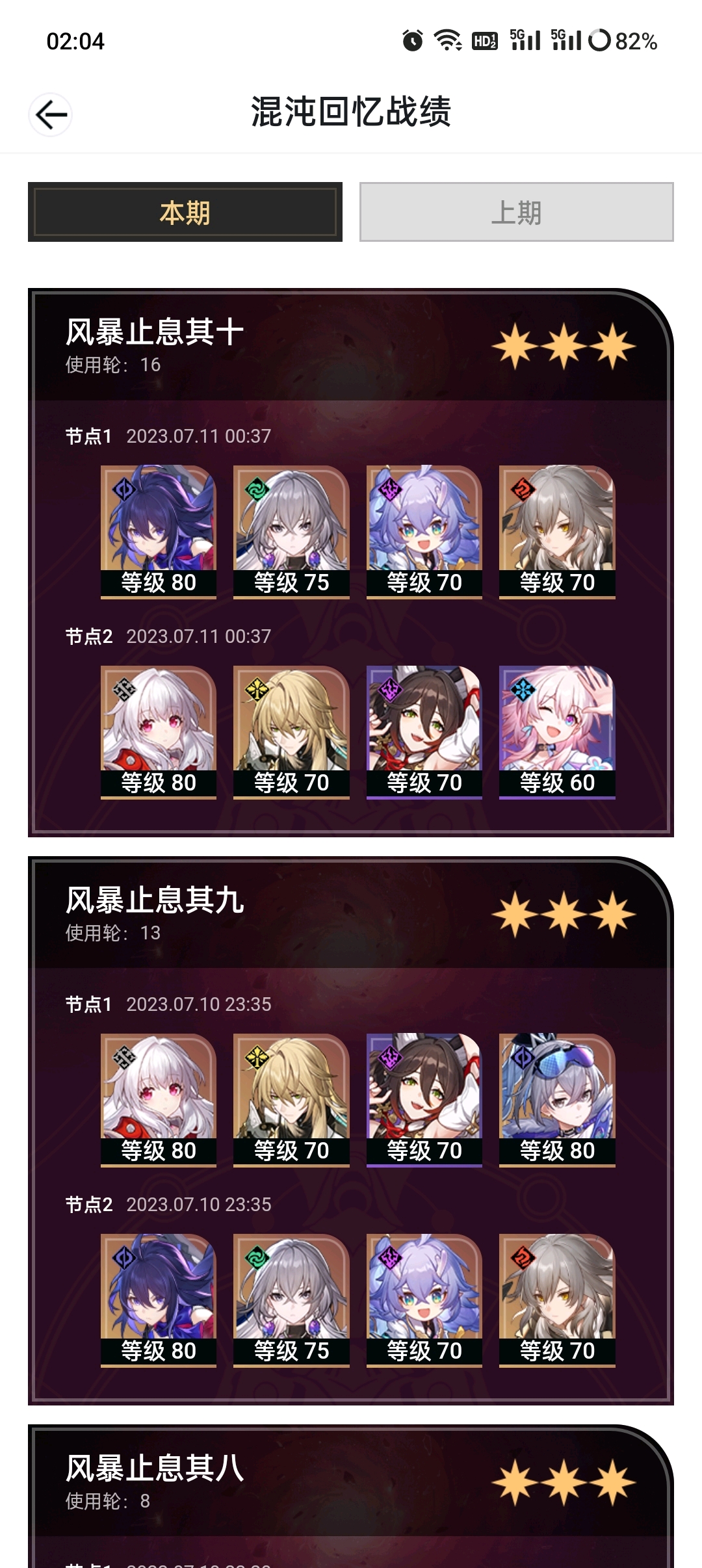Tap the 混沌回忆战绩 page title
This screenshot has height=1568, width=702.
coord(351,112)
